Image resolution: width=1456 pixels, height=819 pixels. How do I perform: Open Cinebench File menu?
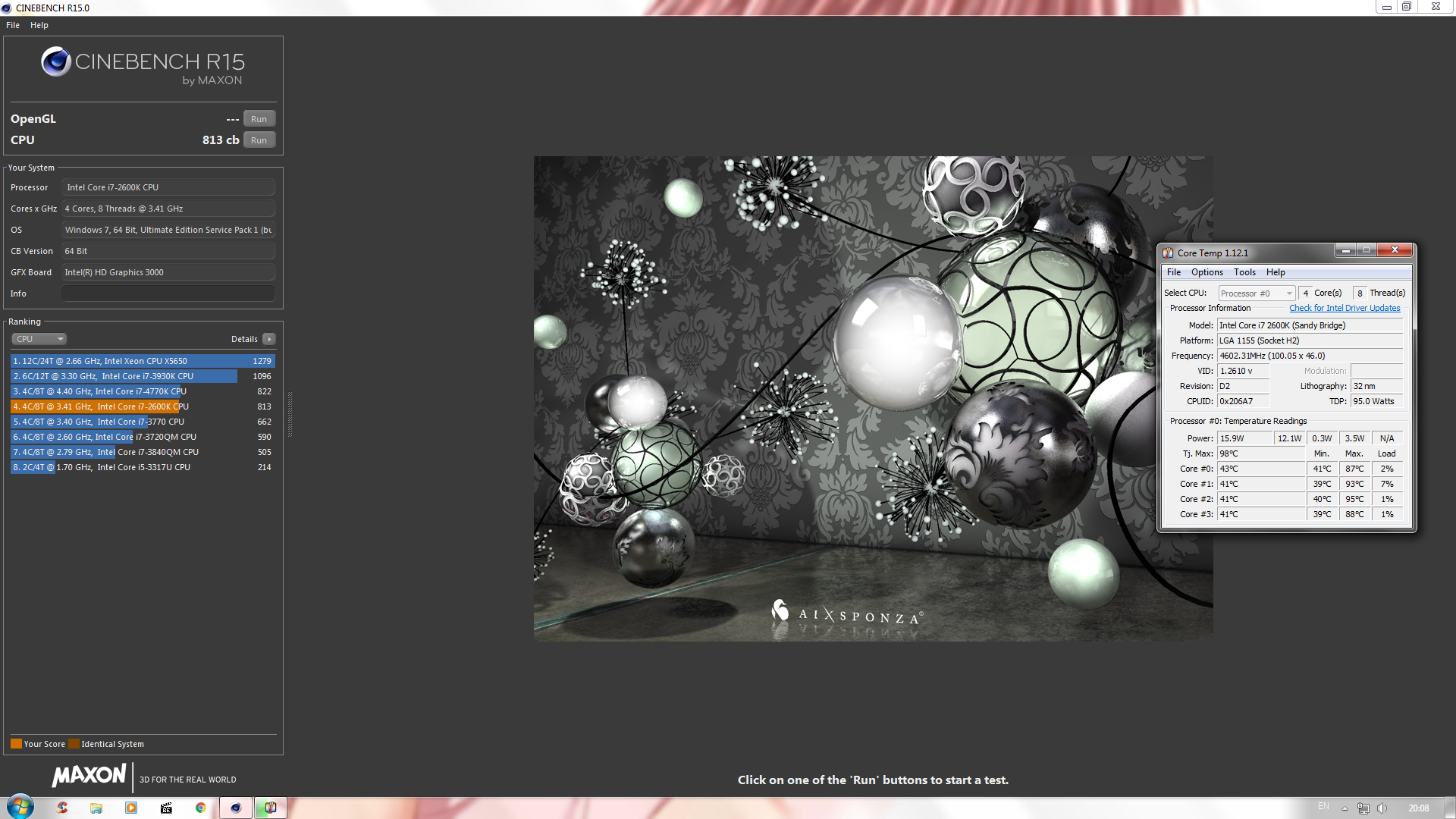point(13,25)
